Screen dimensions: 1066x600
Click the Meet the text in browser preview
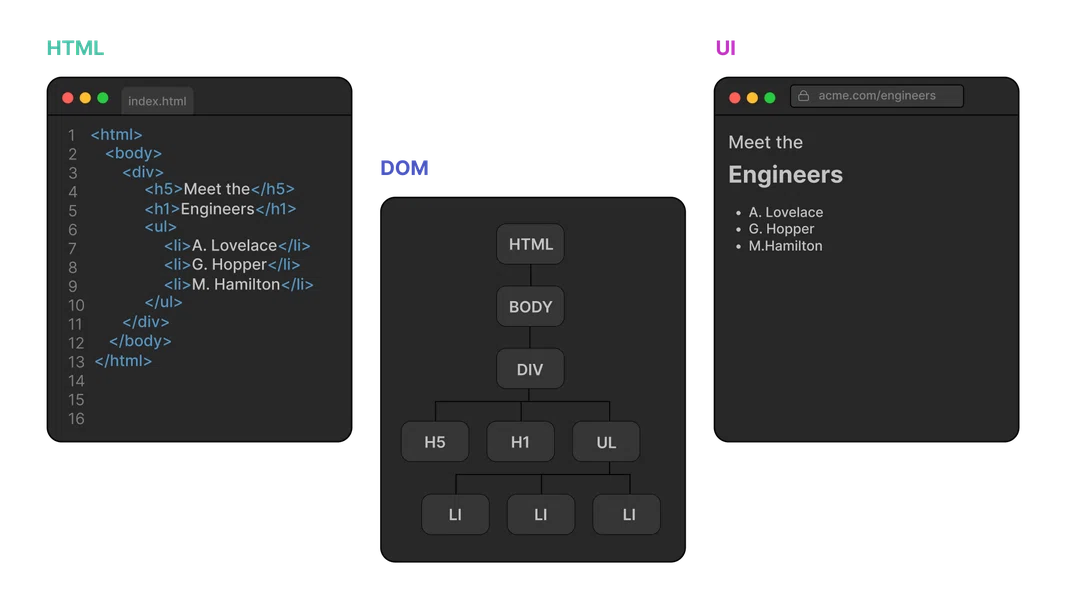765,143
